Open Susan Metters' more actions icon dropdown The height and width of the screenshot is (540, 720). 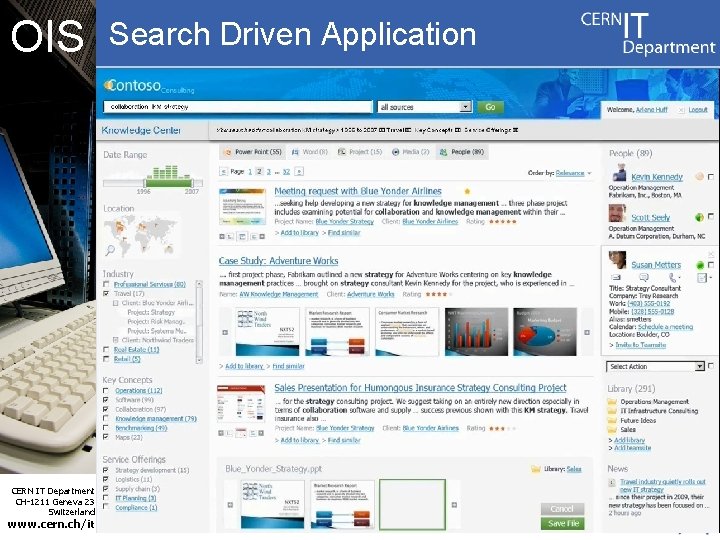coord(703,277)
